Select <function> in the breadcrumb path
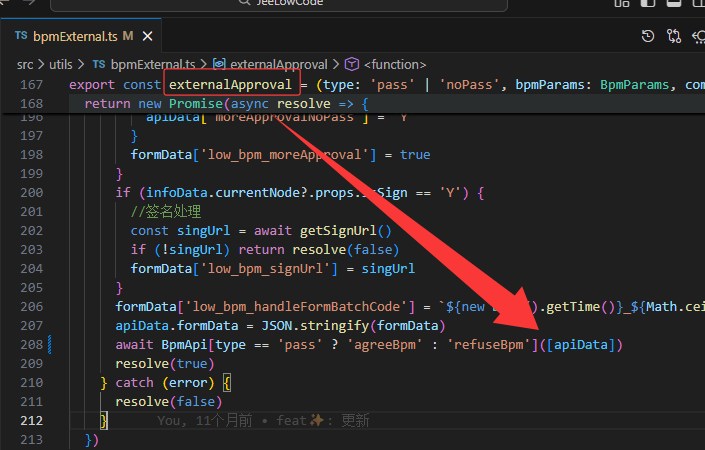Image resolution: width=705 pixels, height=450 pixels. 395,64
